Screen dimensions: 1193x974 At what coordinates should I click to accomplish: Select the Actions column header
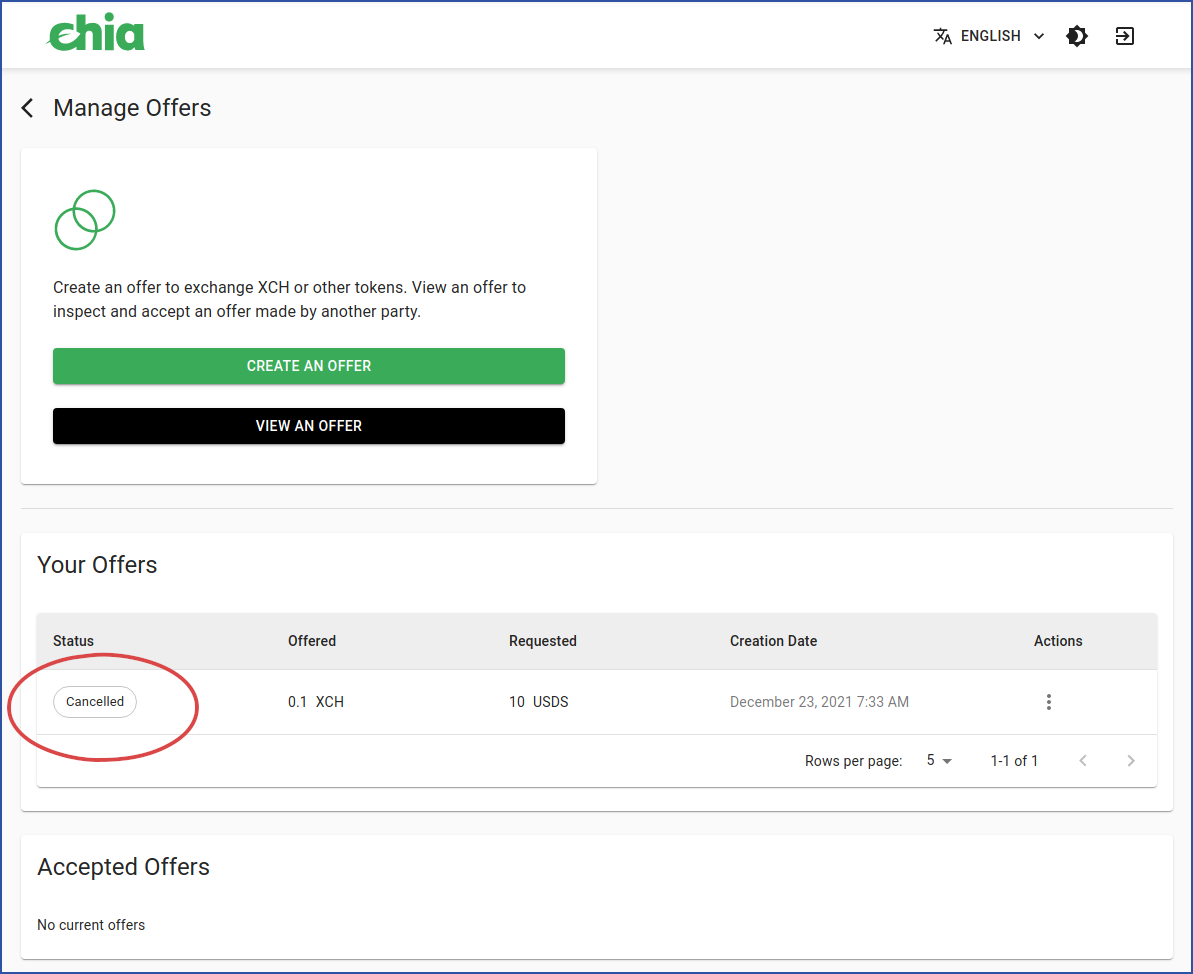(1058, 641)
